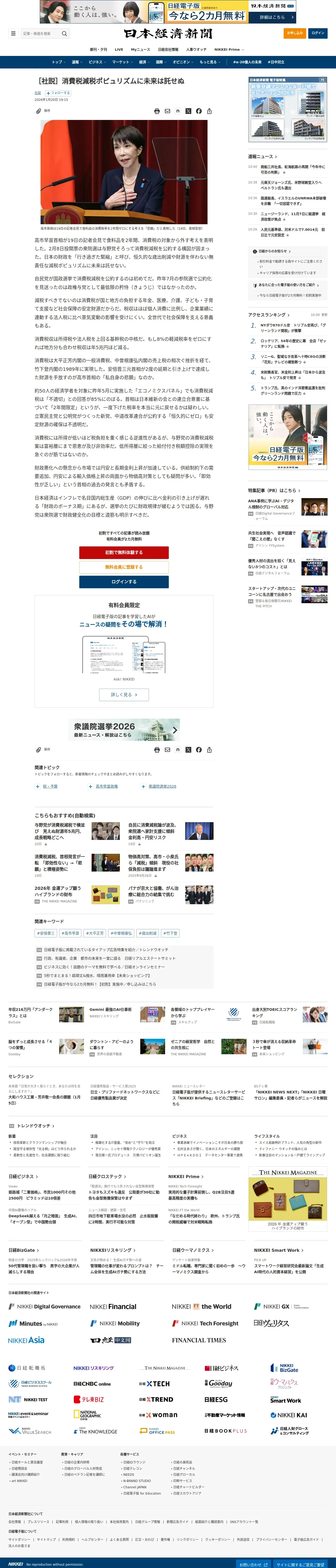Click the 社説 category link under the headline

(38, 93)
